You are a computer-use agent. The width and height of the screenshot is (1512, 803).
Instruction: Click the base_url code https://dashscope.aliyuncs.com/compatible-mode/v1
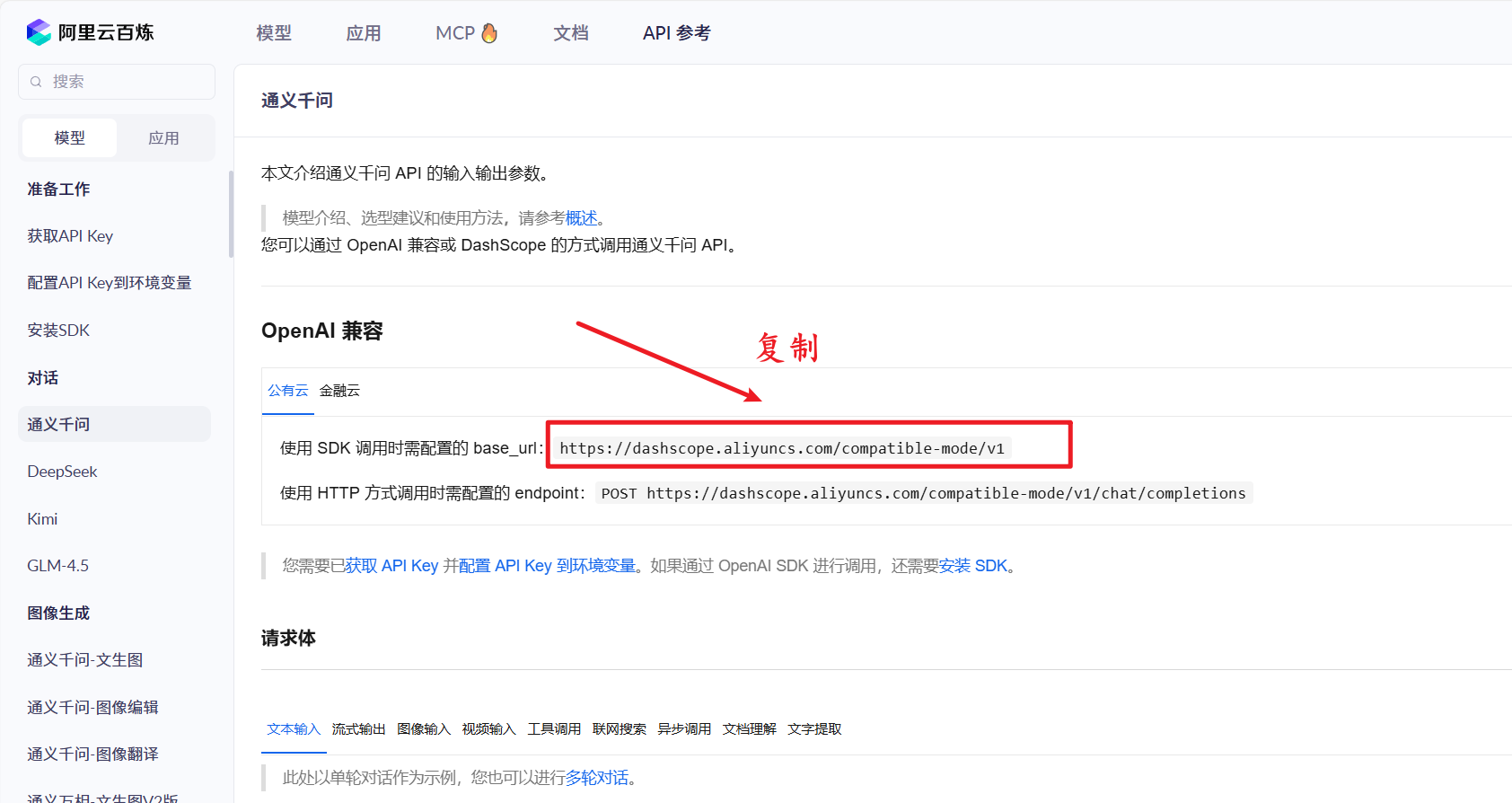(782, 448)
